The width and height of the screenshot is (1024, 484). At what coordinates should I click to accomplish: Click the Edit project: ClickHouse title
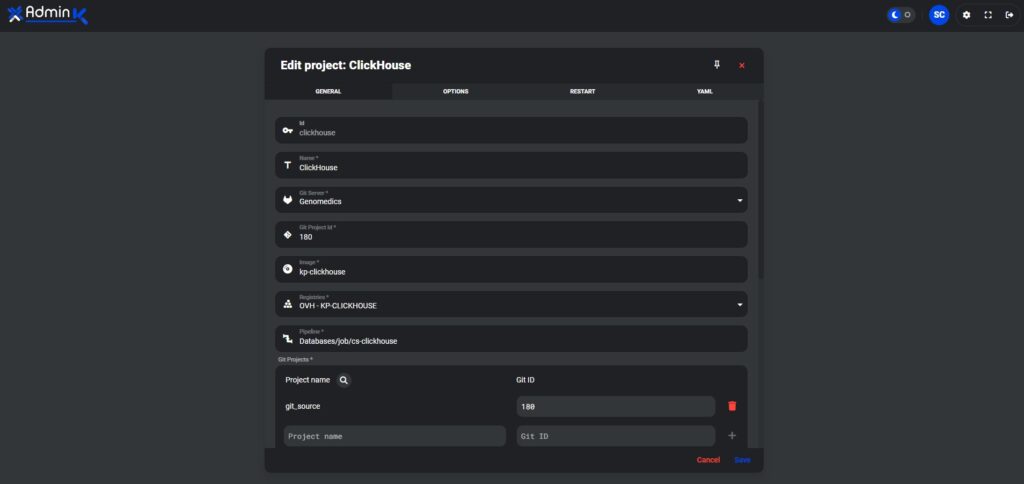pos(345,65)
